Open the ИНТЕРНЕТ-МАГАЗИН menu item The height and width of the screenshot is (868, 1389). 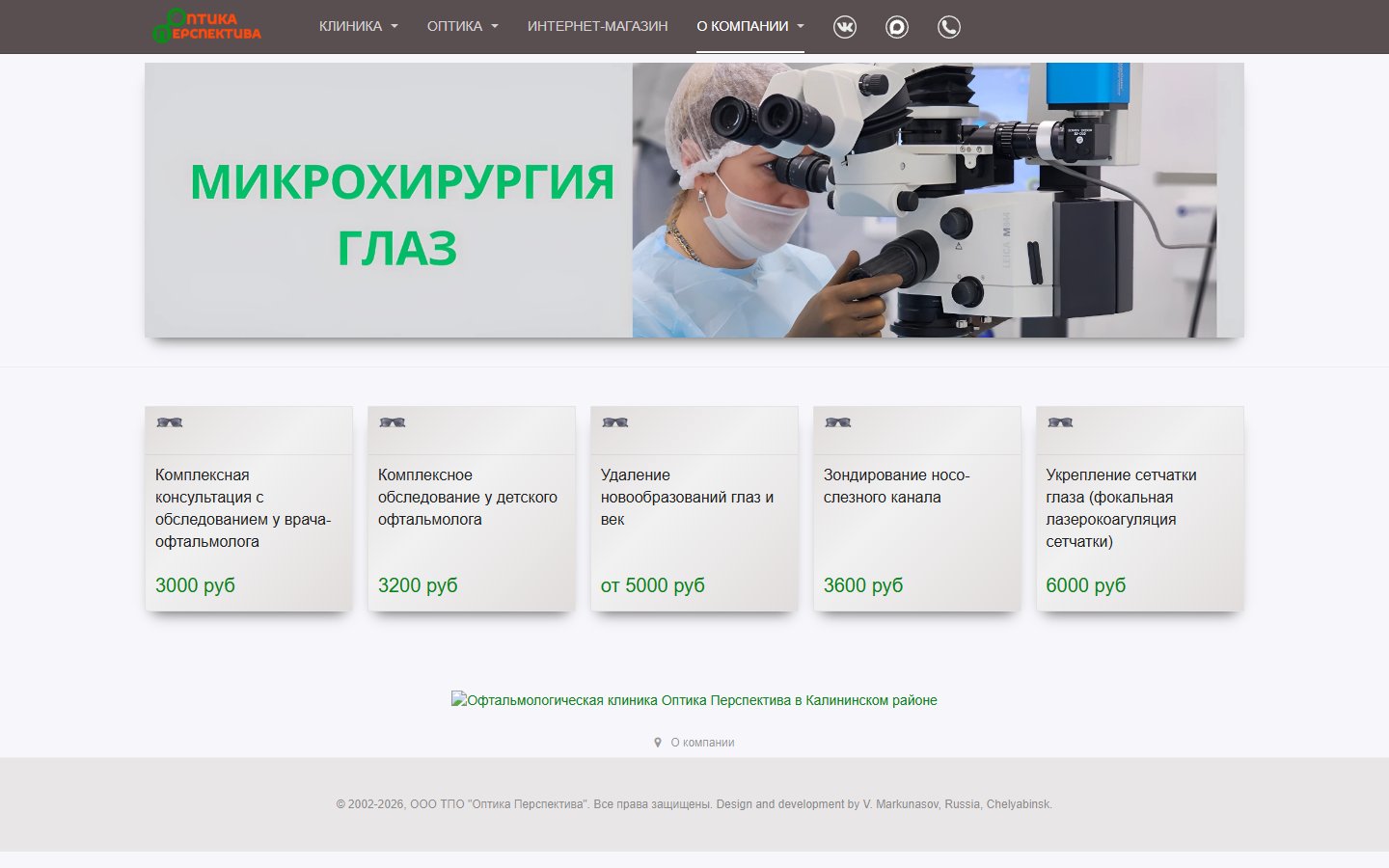click(x=597, y=26)
